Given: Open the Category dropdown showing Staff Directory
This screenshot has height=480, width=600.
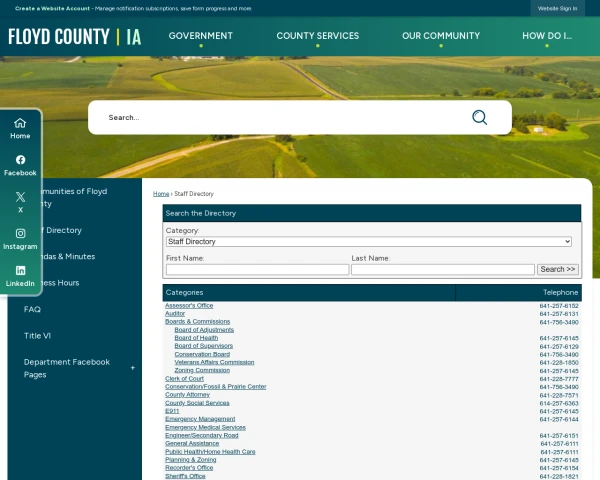Looking at the screenshot, I should 368,242.
